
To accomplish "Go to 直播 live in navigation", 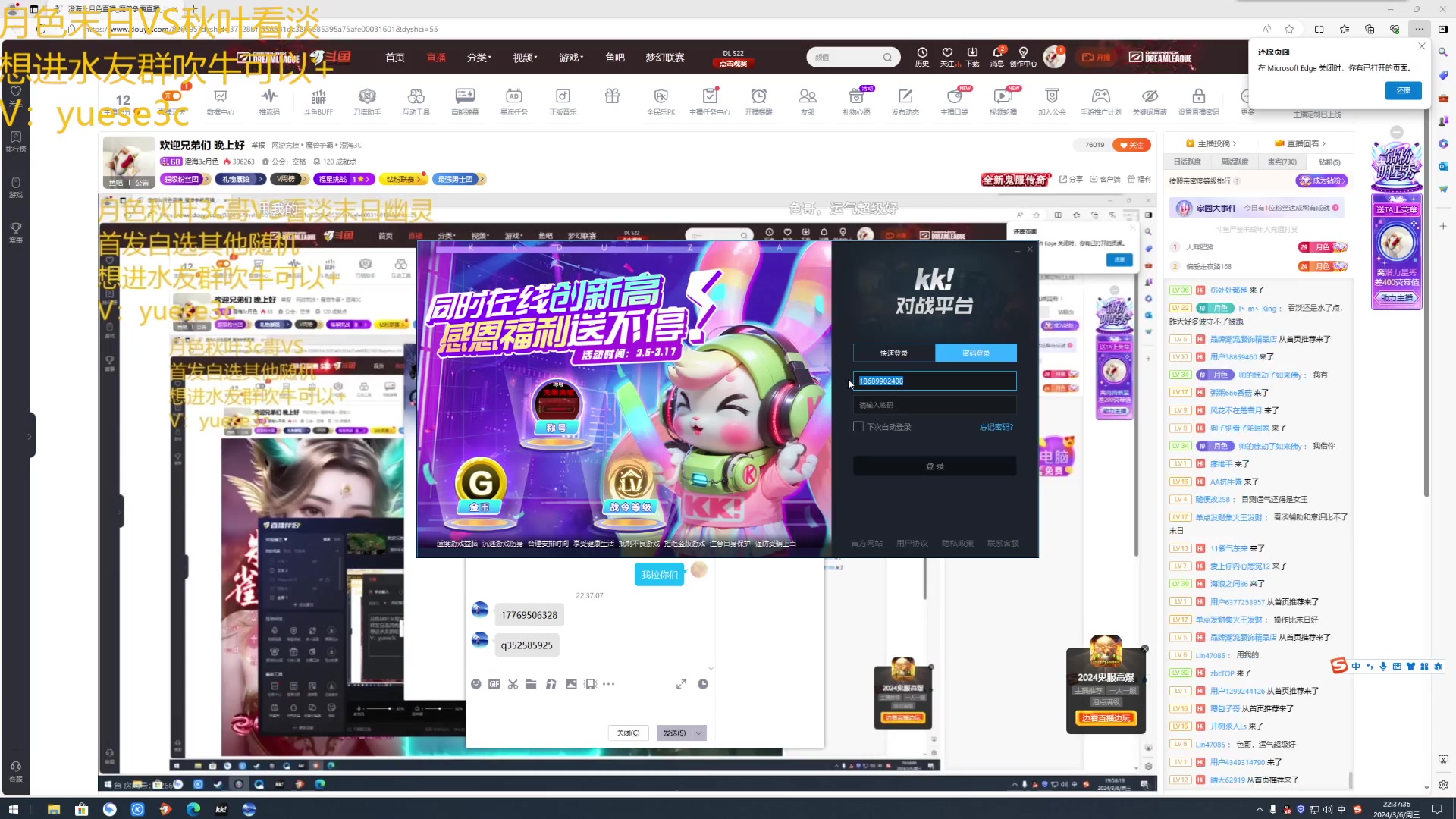I will [x=436, y=58].
